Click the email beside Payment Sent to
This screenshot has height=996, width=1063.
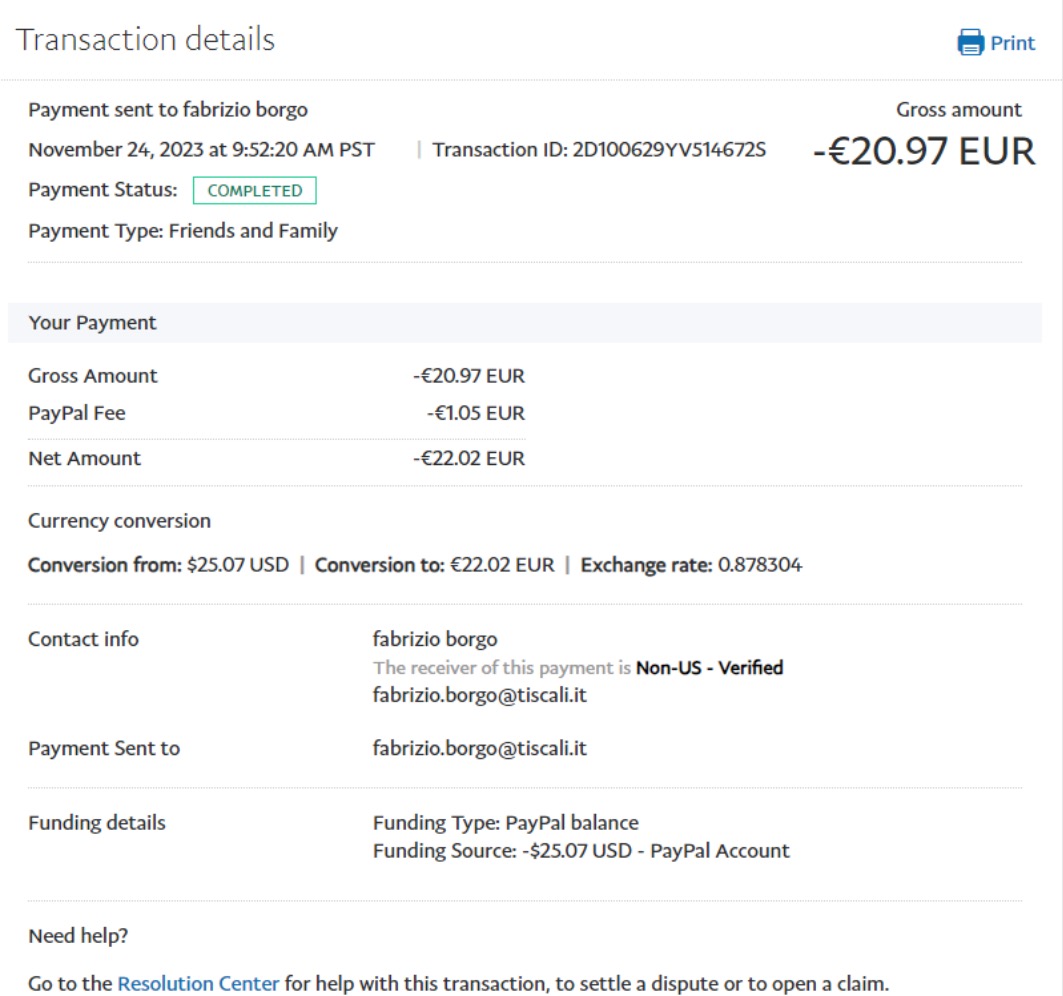(x=479, y=748)
